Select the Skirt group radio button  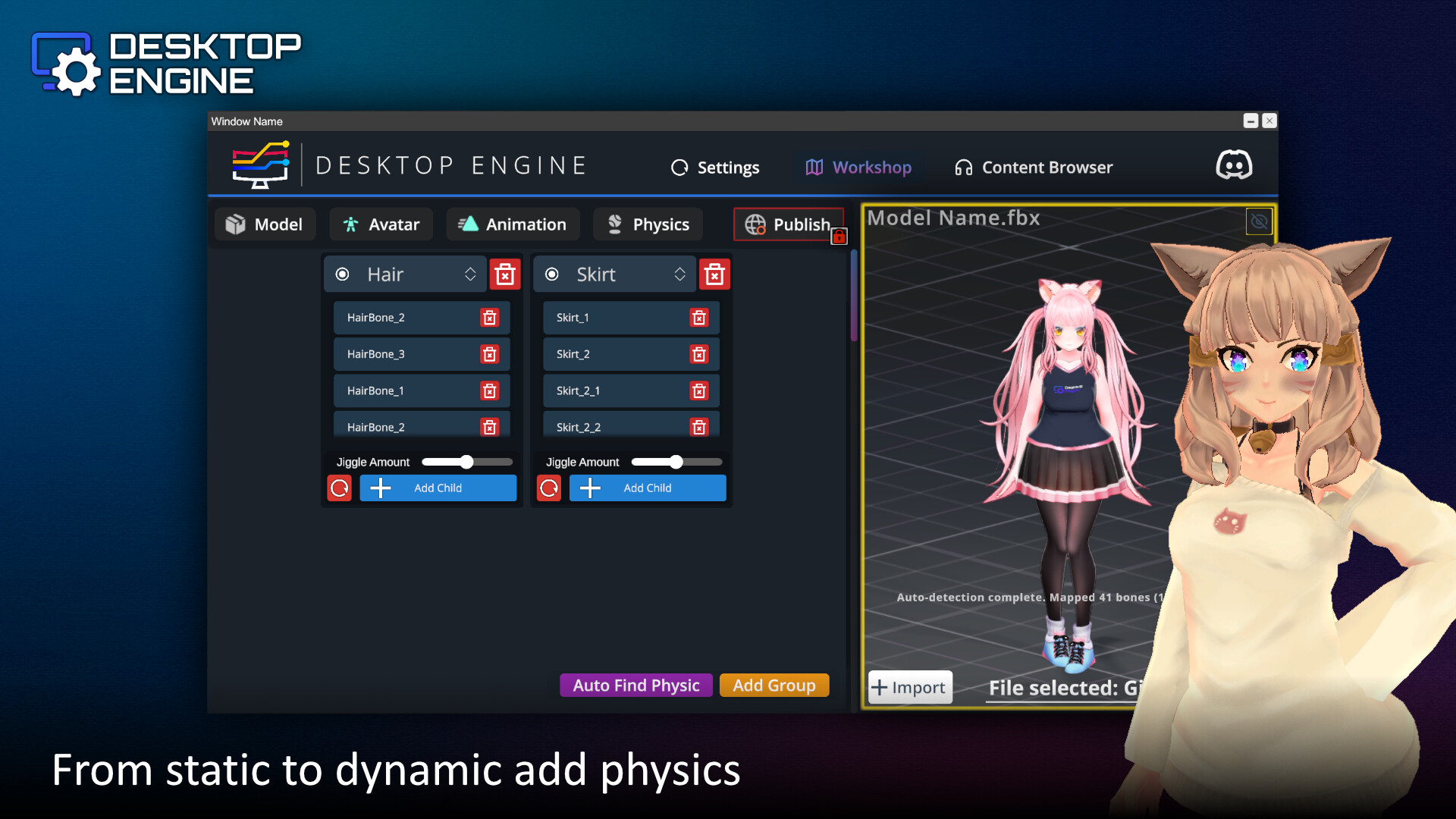552,274
